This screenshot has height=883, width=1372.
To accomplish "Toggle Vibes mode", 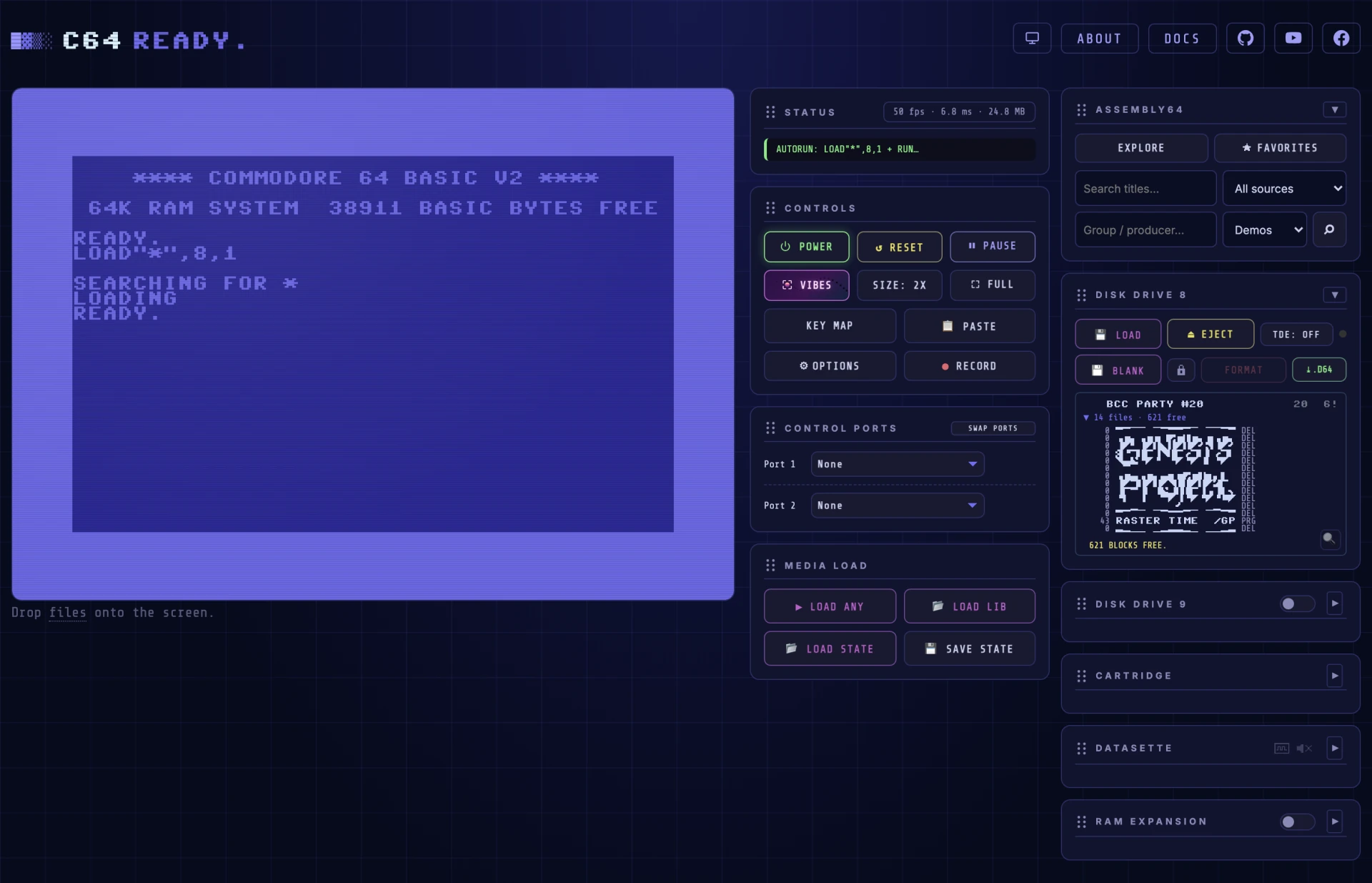I will (x=807, y=285).
